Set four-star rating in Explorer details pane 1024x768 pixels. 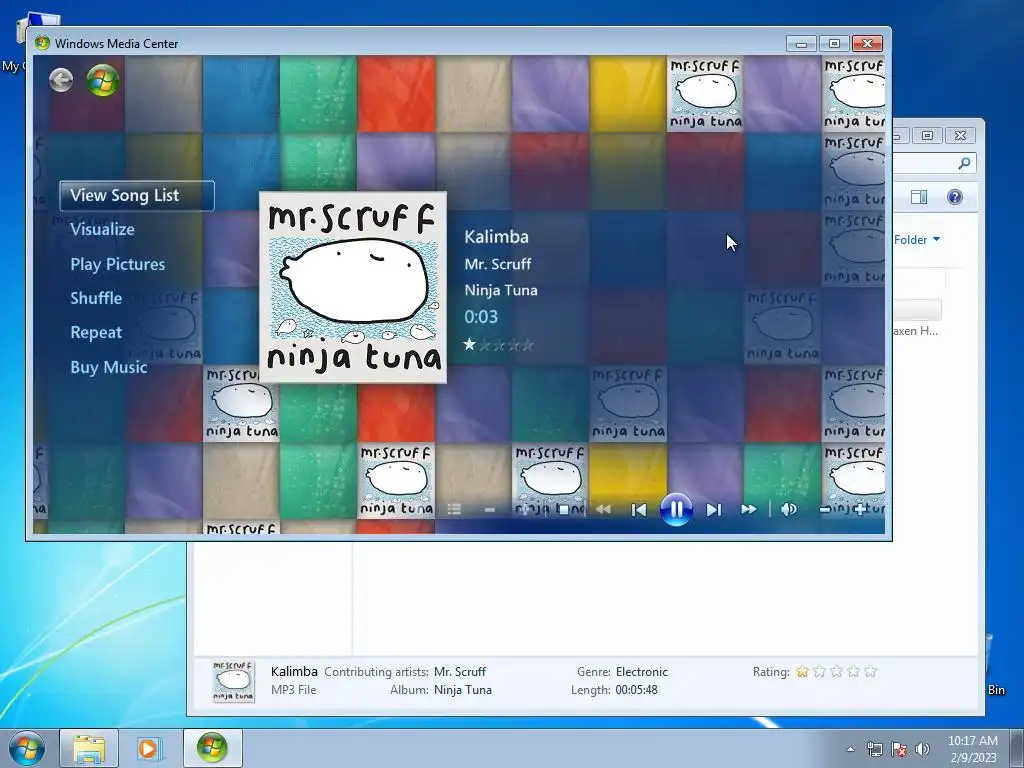pyautogui.click(x=854, y=671)
